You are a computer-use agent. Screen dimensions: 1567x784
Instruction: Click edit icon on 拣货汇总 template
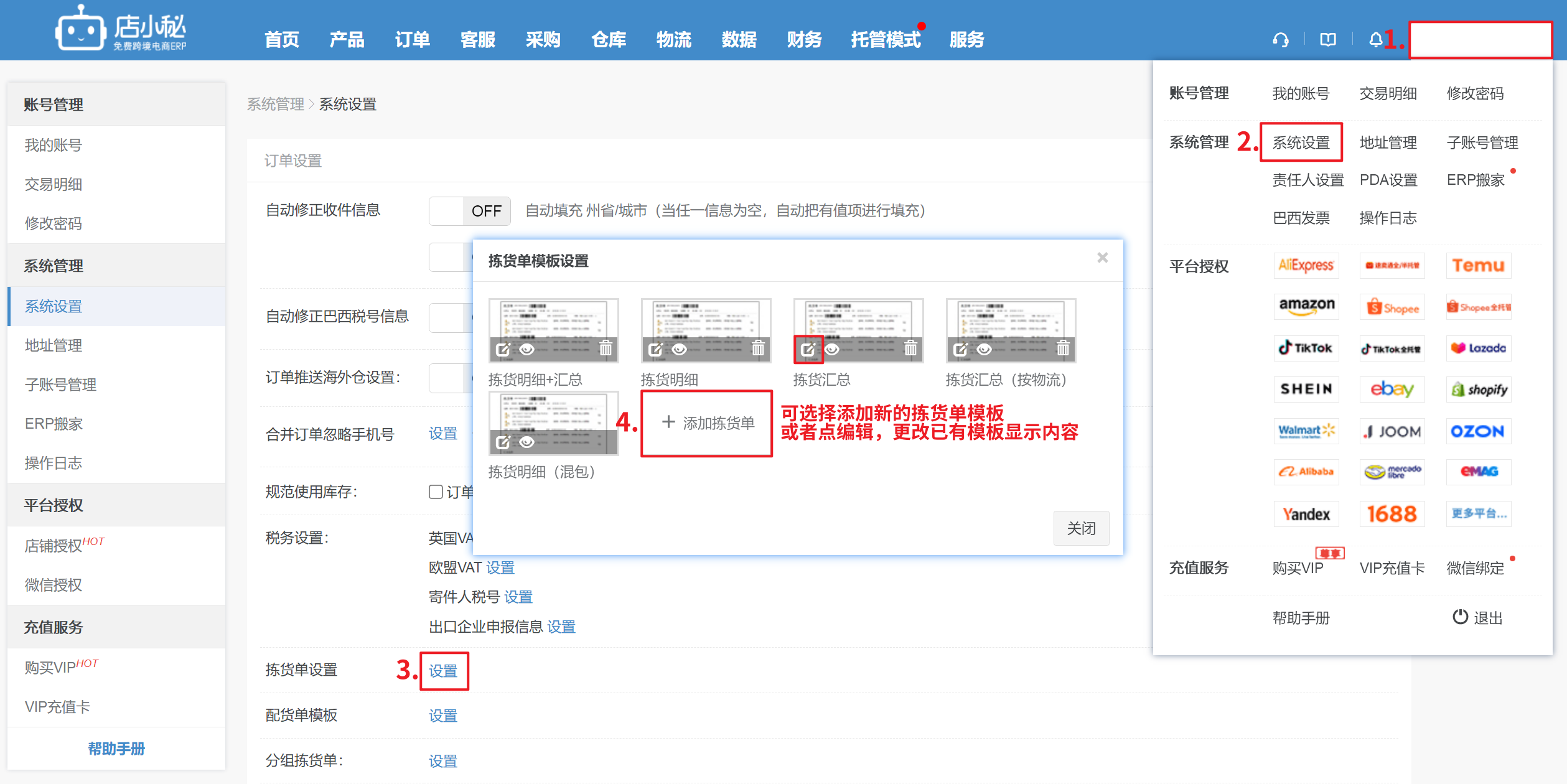pos(808,349)
